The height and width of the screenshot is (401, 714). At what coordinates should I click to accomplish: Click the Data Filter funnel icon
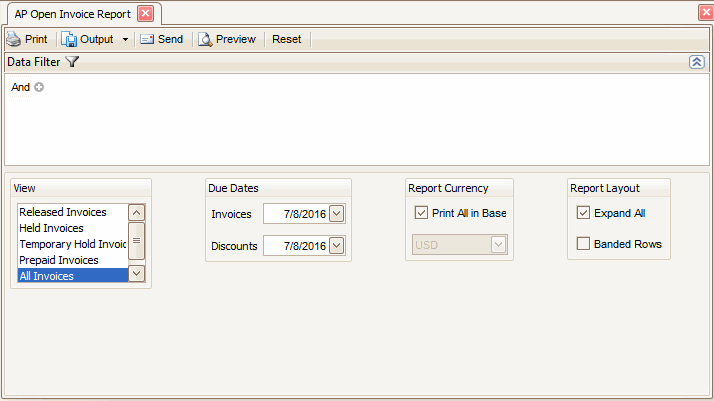(72, 62)
